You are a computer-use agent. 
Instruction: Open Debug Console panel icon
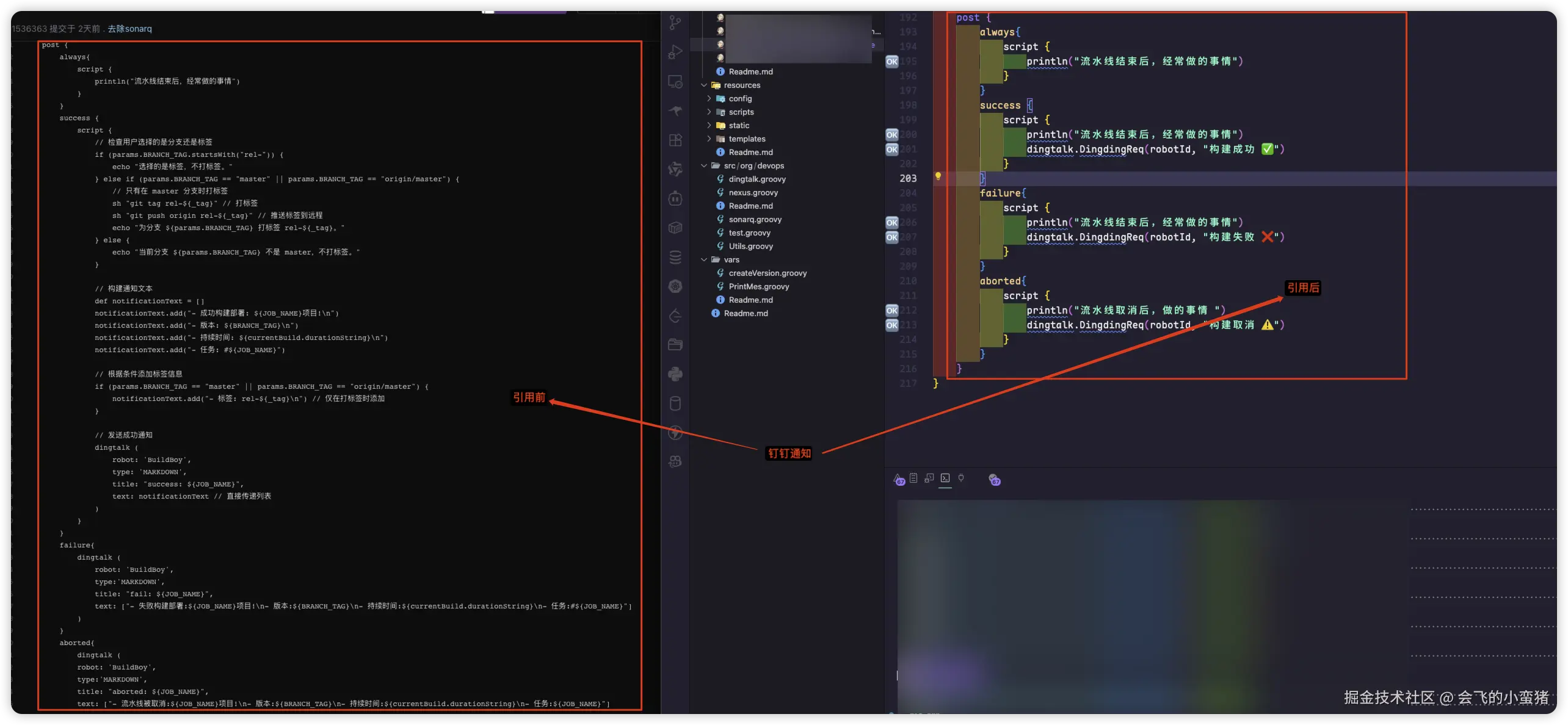tap(929, 478)
